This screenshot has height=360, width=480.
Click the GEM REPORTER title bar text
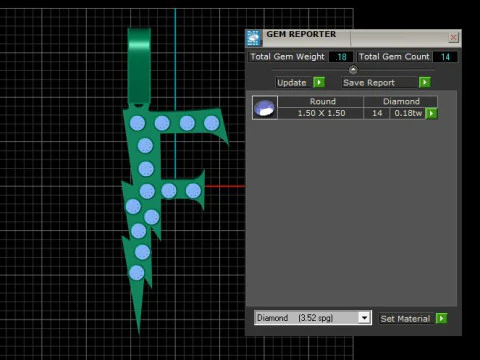[x=301, y=34]
